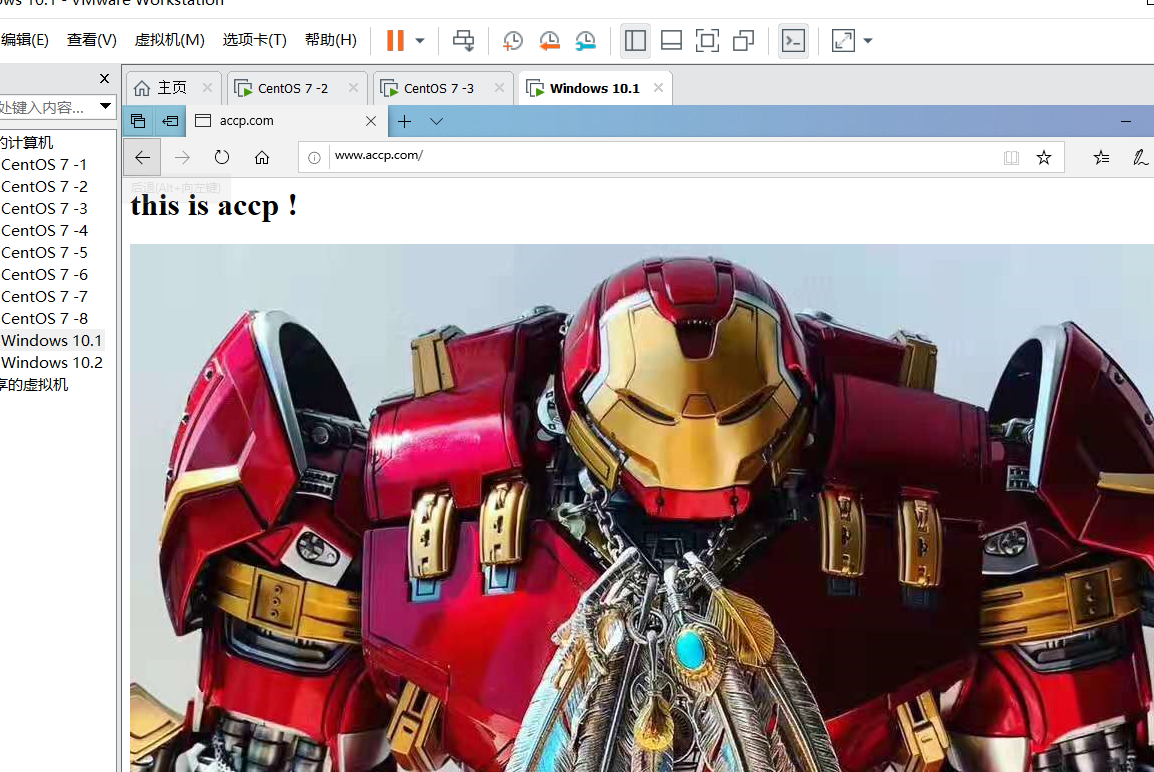This screenshot has width=1154, height=772.
Task: Open the console view icon
Action: pos(793,40)
